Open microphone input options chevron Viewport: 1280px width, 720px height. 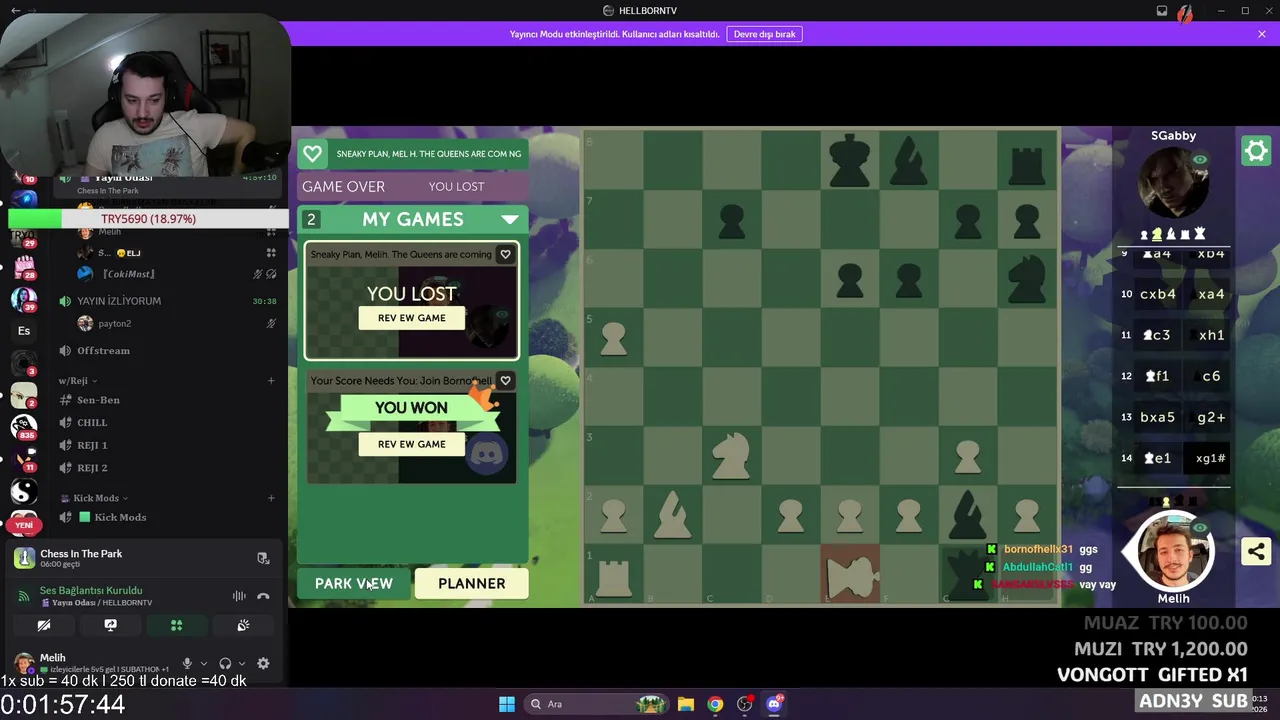coord(204,663)
